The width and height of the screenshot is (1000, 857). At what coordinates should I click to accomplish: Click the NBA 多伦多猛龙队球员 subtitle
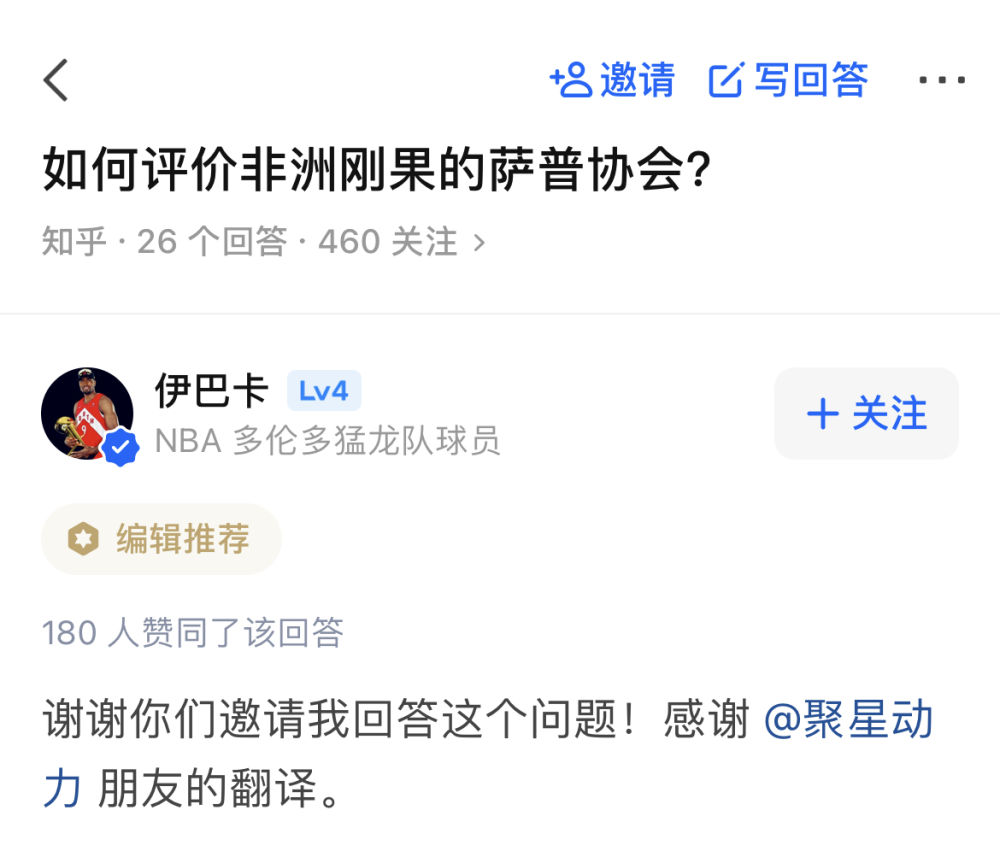(x=327, y=440)
